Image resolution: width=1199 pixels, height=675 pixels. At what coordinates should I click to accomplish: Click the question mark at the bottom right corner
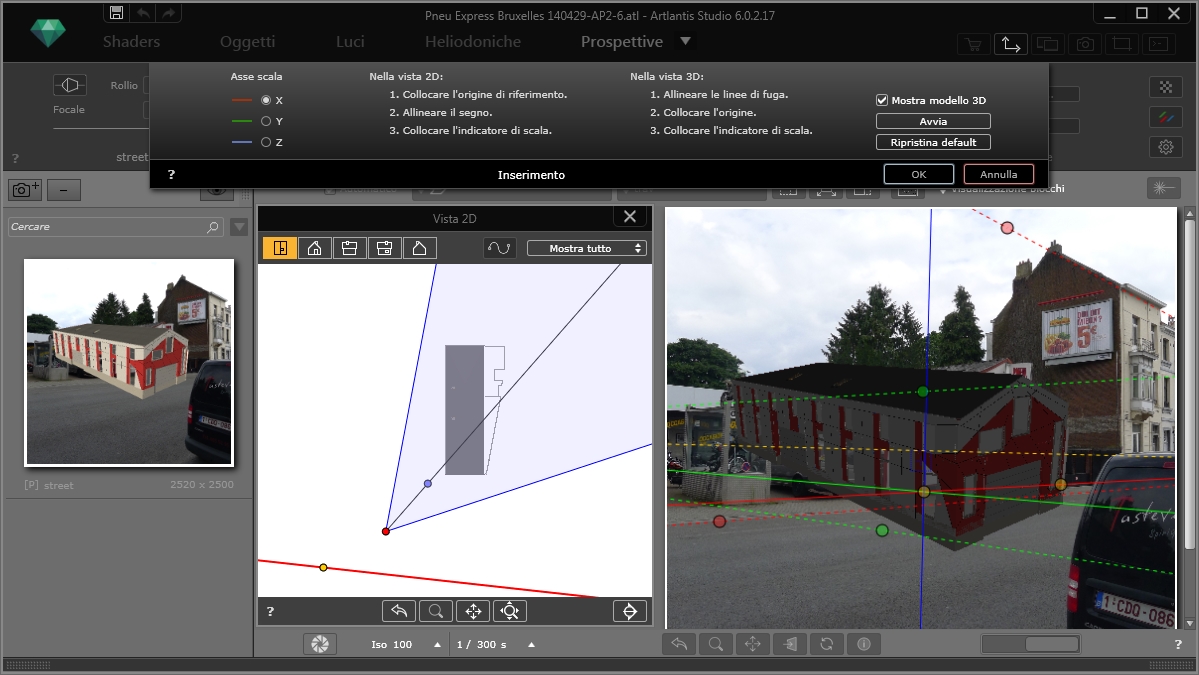[1178, 644]
